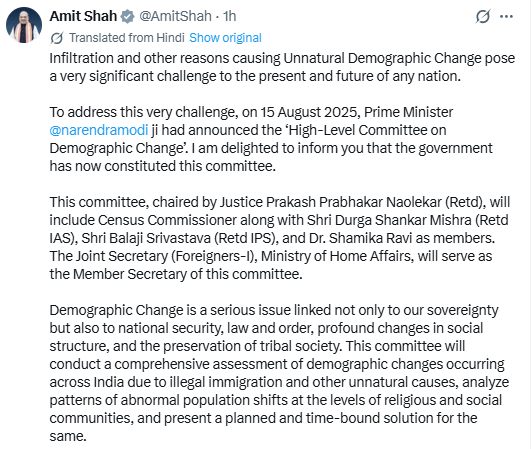This screenshot has width=532, height=449.
Task: Click the paragraph mentioning 15 August 2025
Action: coord(271,139)
